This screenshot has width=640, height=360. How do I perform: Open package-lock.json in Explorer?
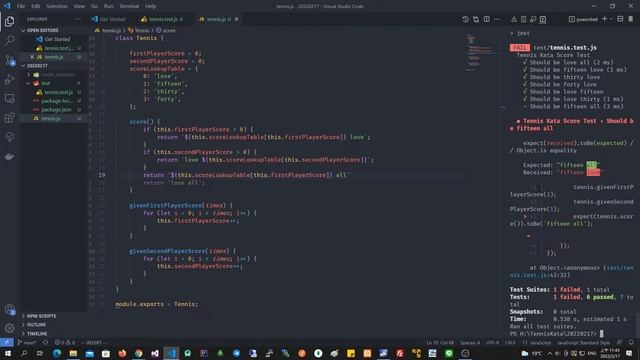57,101
